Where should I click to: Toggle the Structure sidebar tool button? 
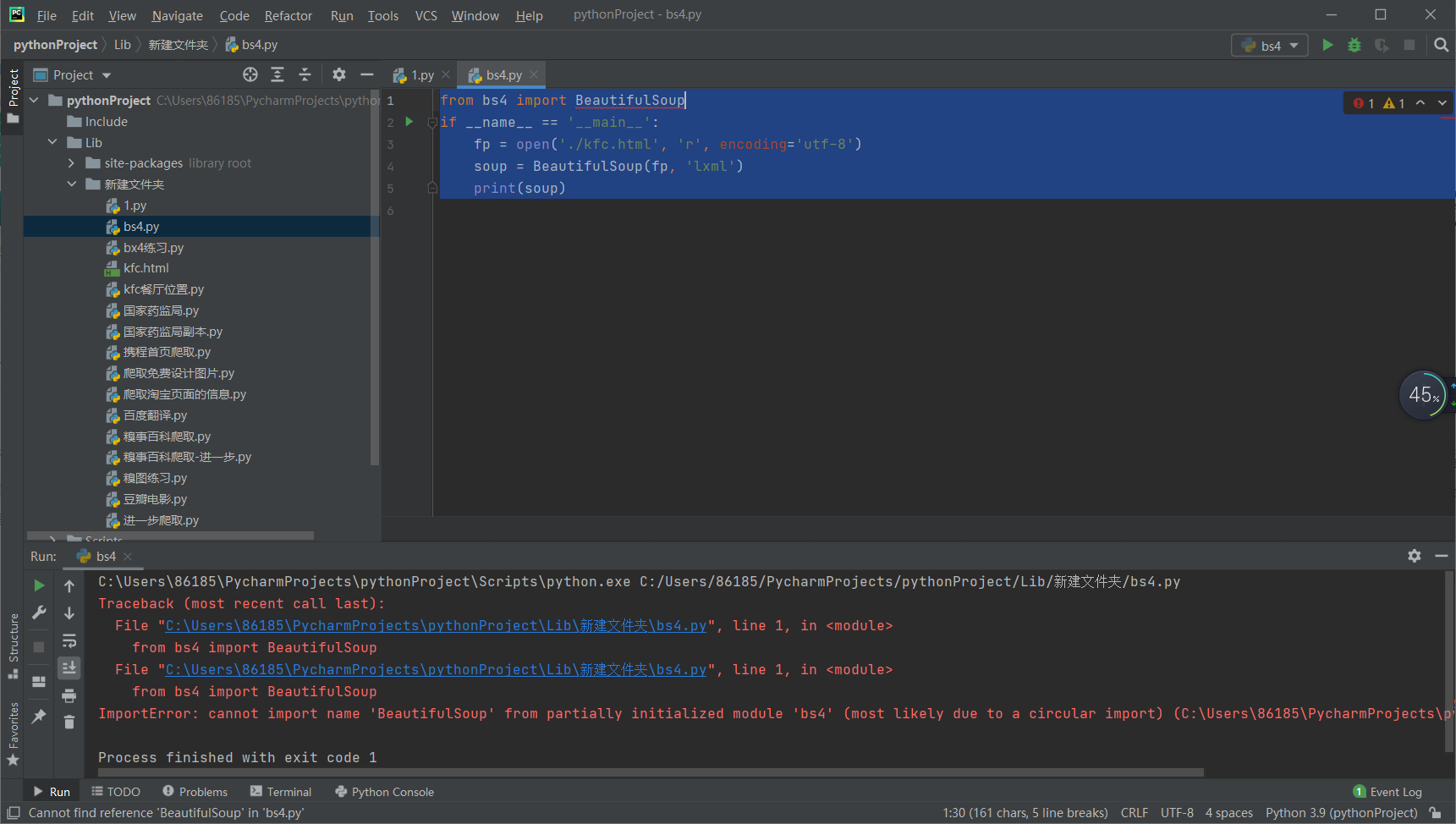13,645
